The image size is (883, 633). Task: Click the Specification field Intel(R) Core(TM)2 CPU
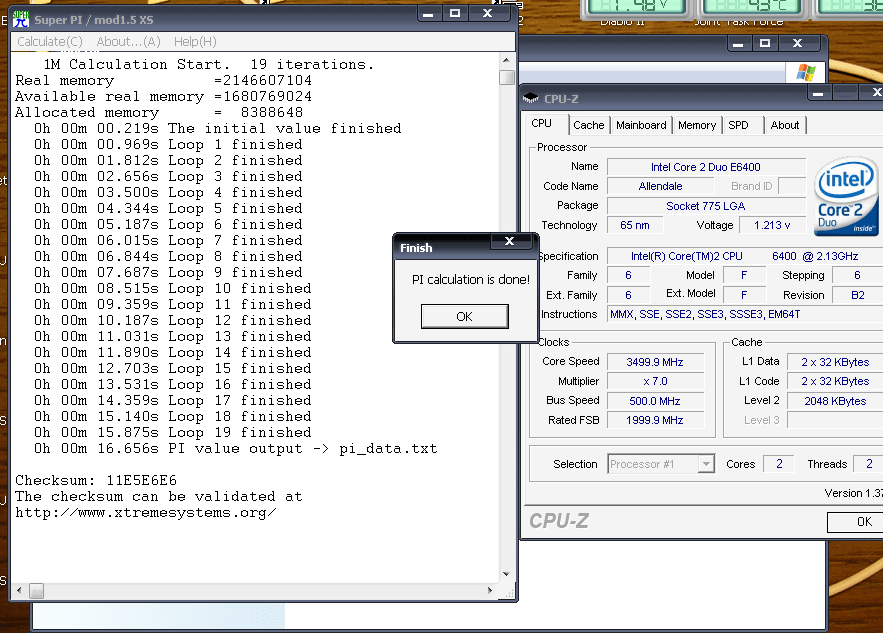(x=745, y=256)
